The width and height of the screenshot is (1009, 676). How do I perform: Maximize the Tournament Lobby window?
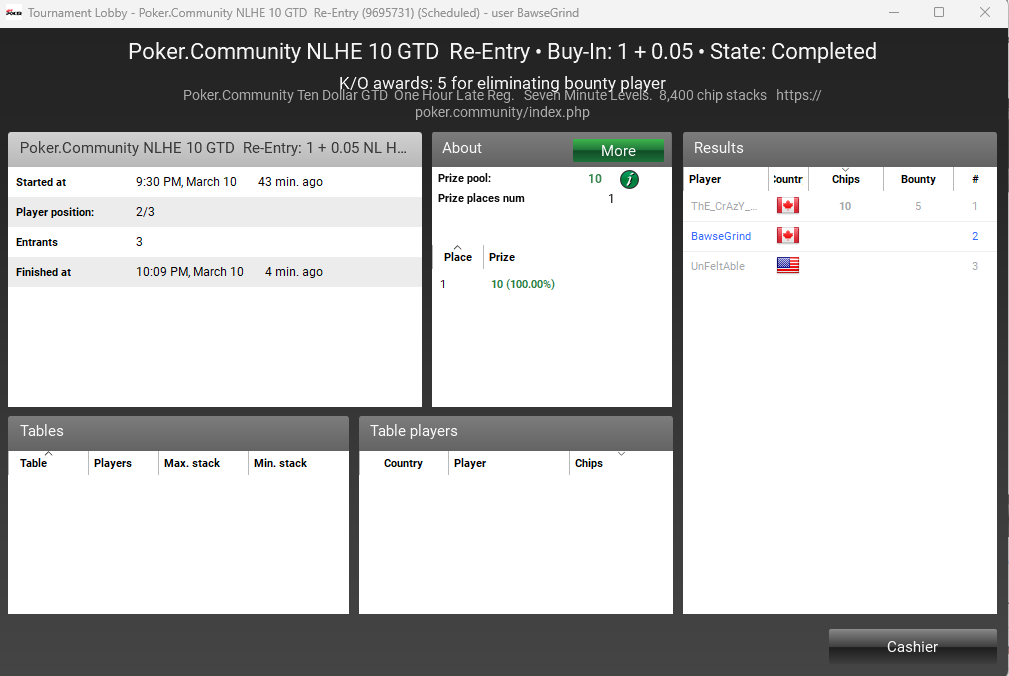939,12
